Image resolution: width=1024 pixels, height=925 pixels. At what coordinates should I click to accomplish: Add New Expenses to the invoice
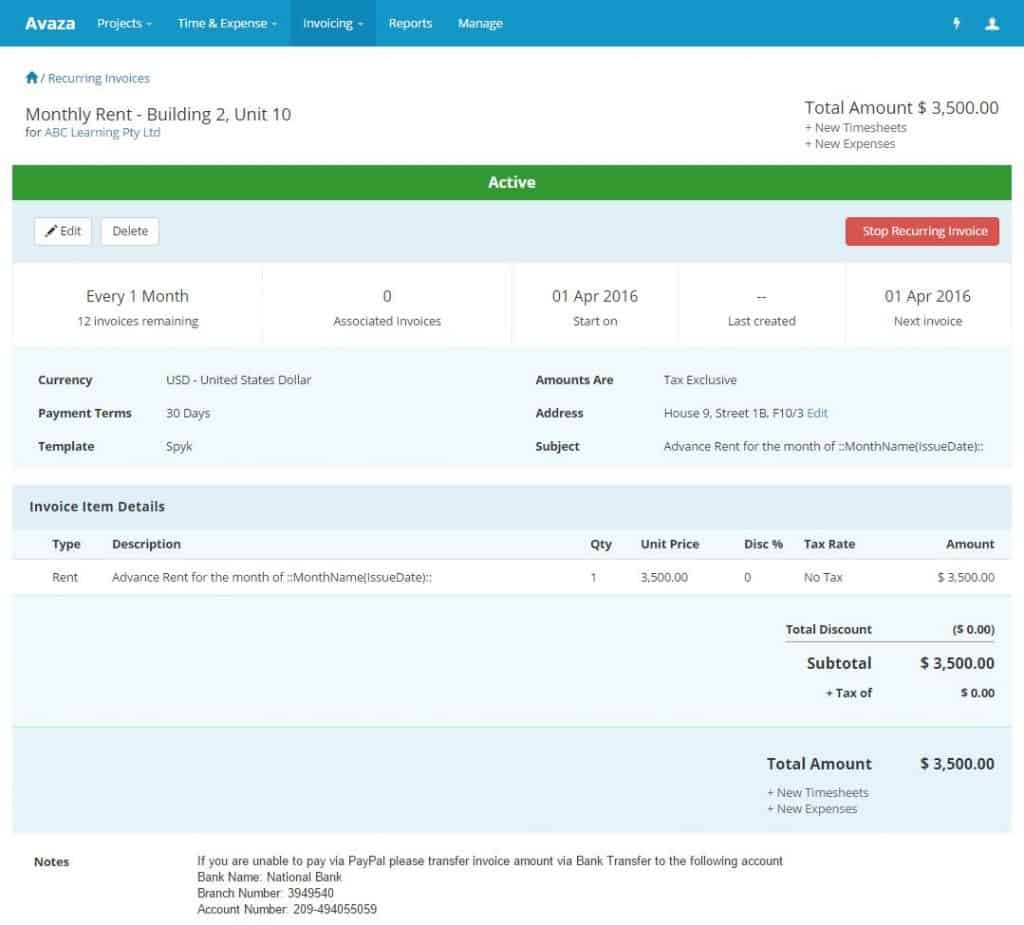(852, 143)
